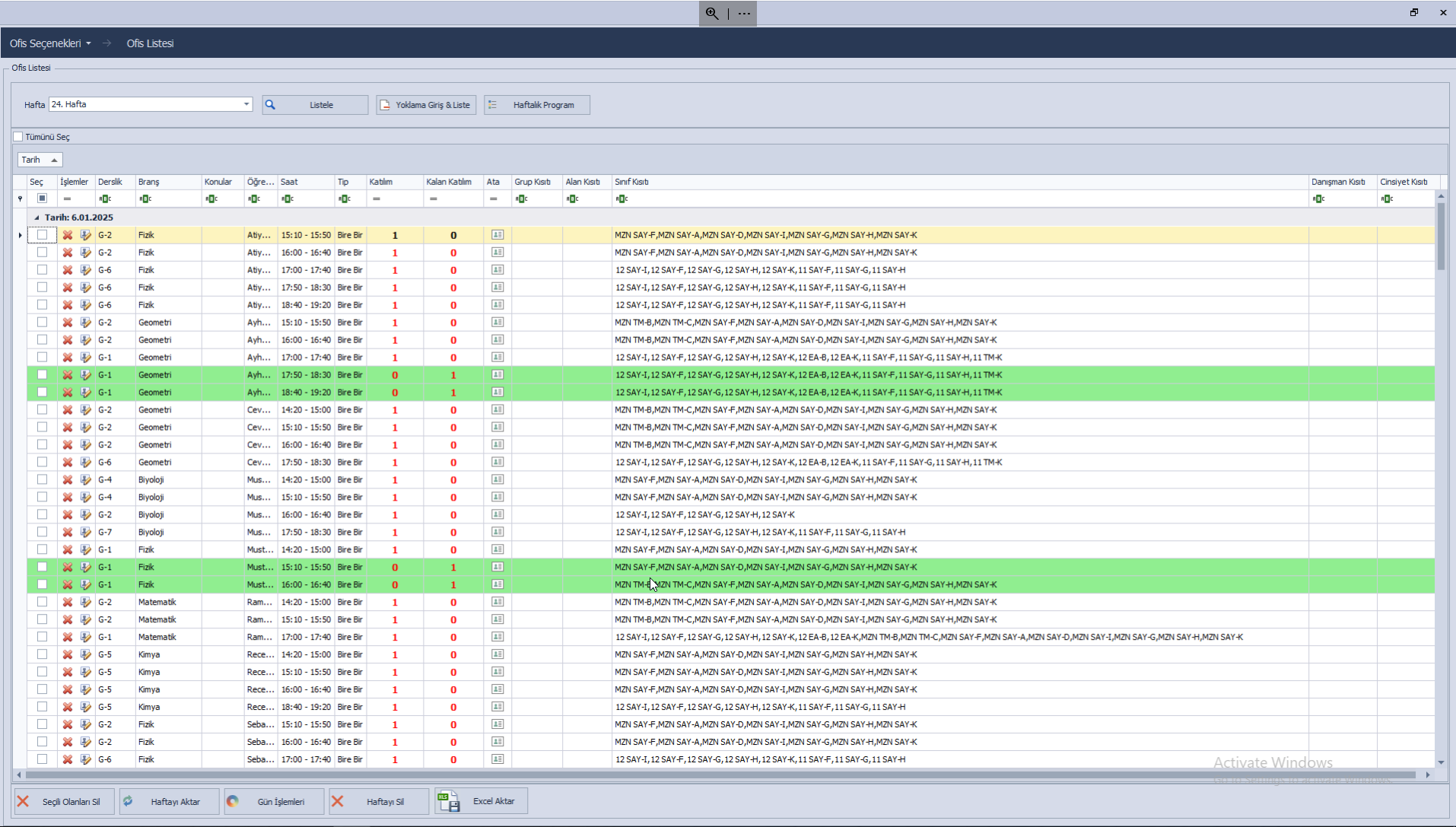Open edit icon for Kimya 16:00 - 16:40 row

[85, 689]
